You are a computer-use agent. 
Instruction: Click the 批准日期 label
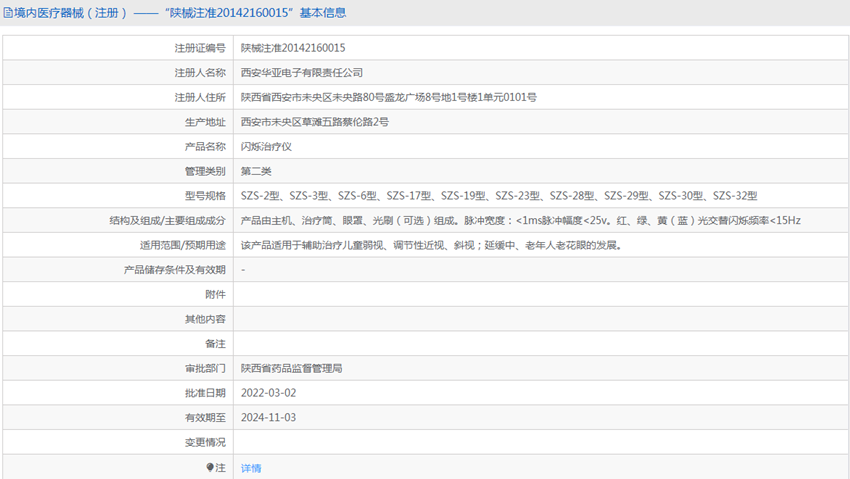(x=205, y=393)
